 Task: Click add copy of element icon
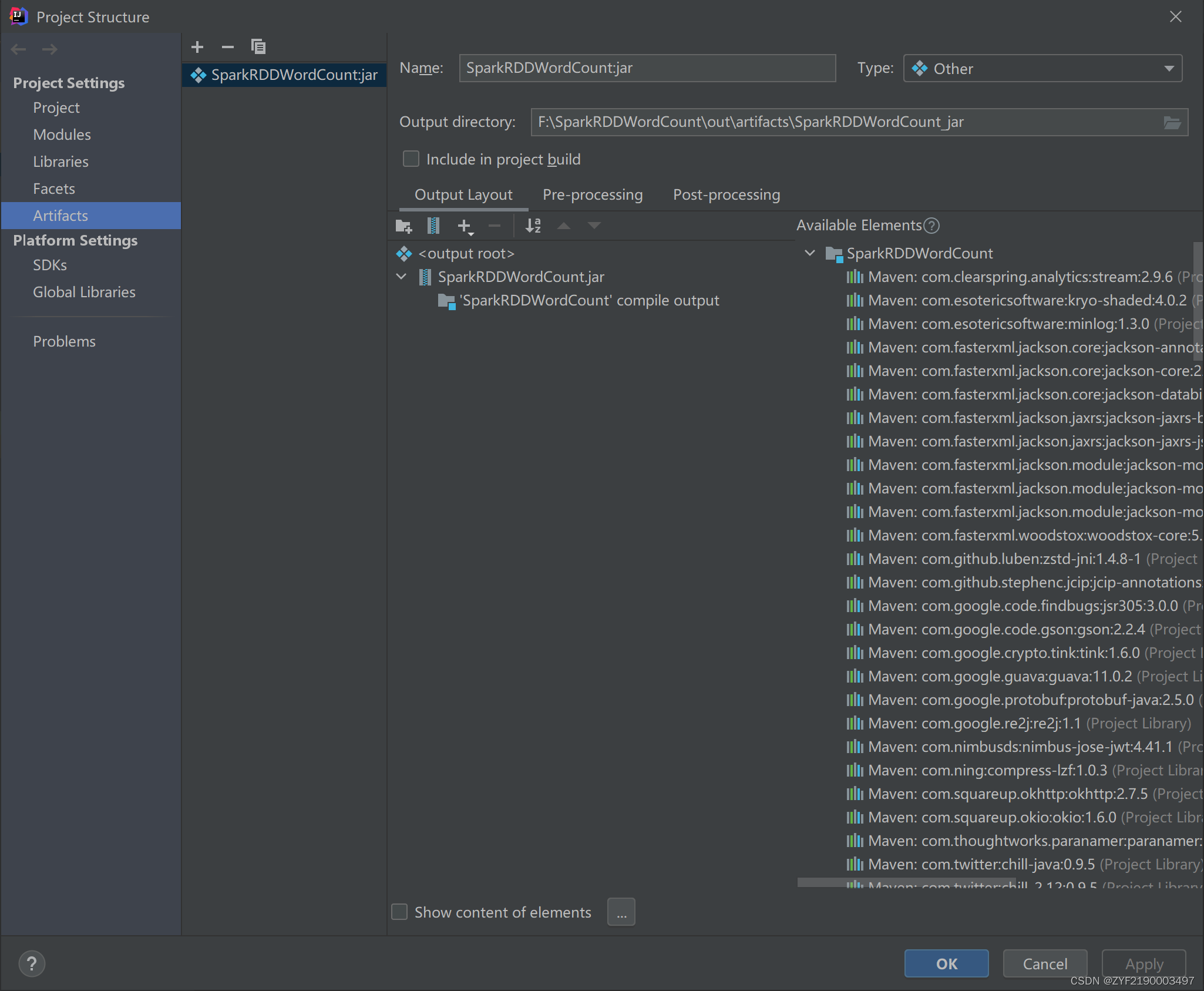(x=465, y=226)
